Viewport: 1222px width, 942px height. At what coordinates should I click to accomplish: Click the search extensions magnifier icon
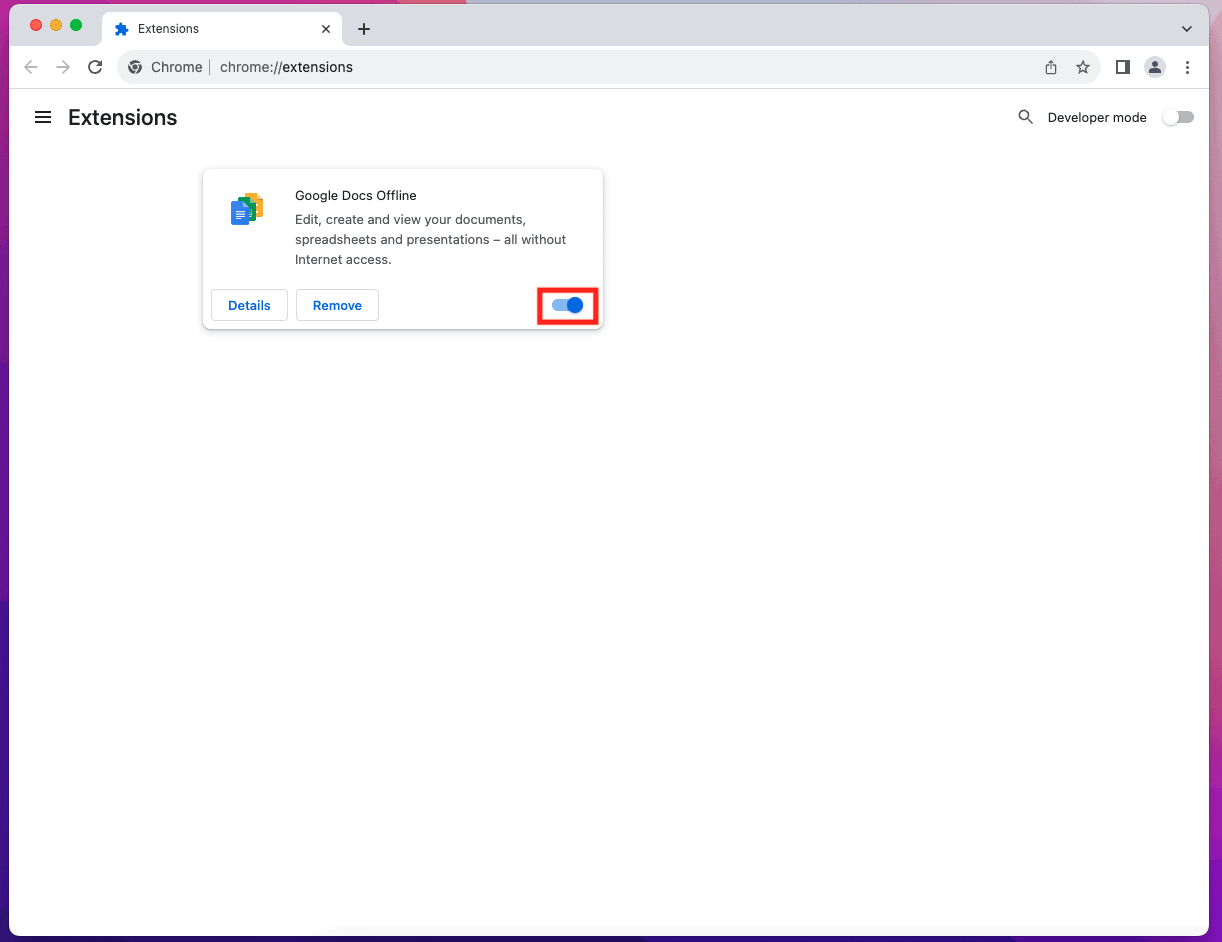point(1025,117)
